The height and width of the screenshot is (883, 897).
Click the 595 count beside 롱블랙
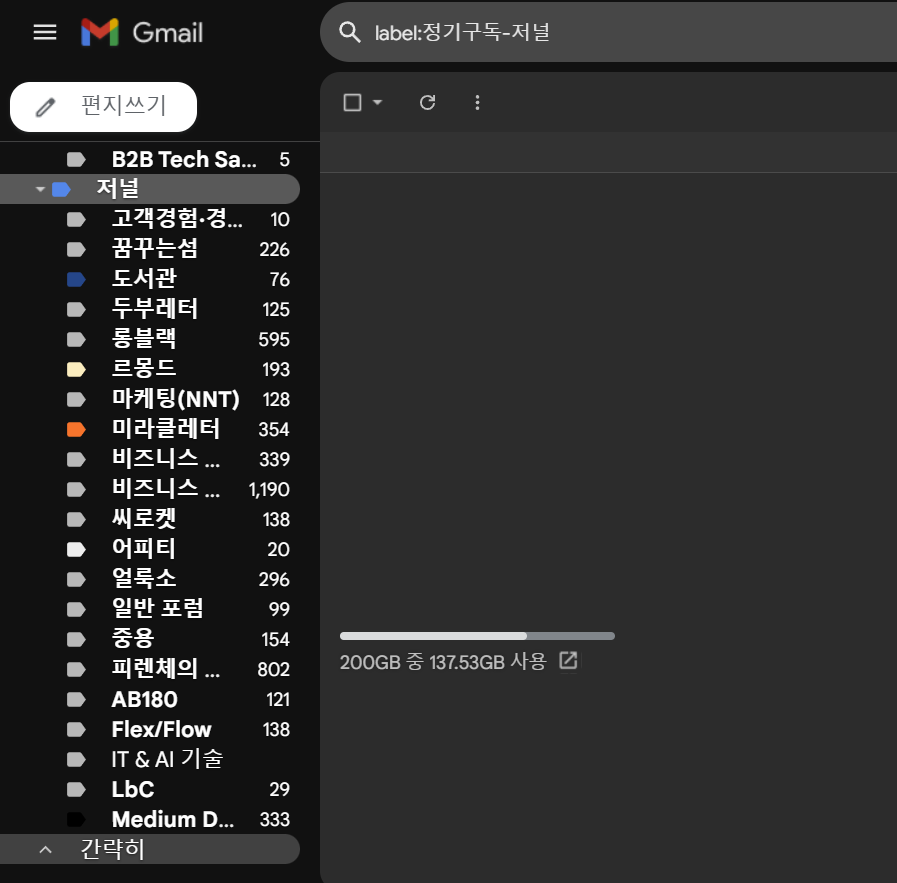tap(273, 340)
